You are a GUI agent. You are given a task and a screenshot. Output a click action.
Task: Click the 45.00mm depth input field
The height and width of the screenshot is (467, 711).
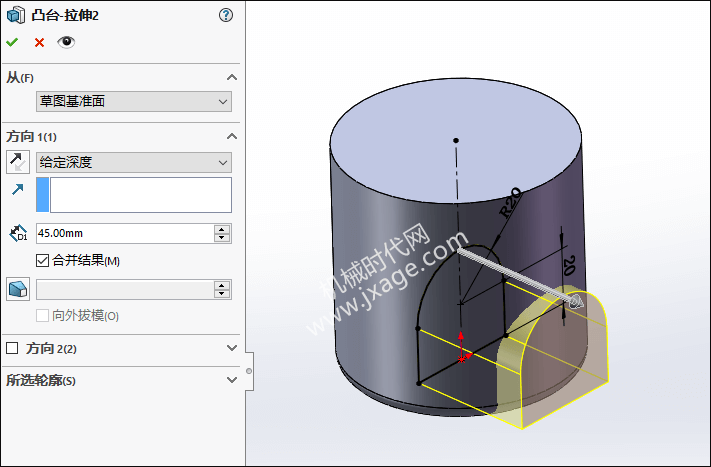pos(123,233)
